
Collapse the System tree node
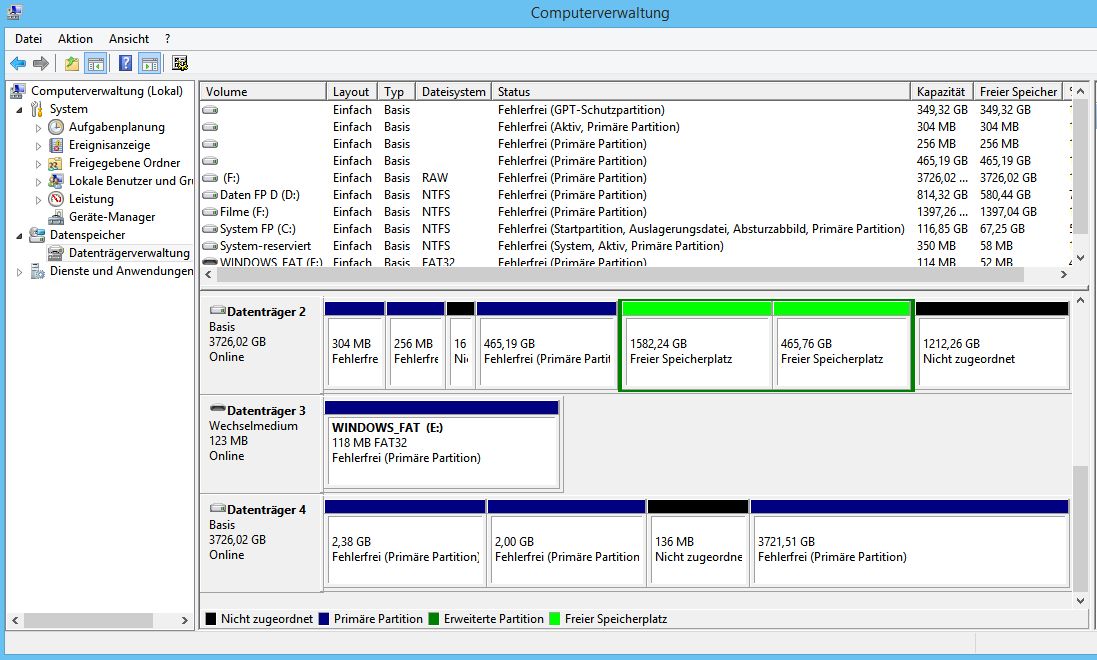coord(20,110)
